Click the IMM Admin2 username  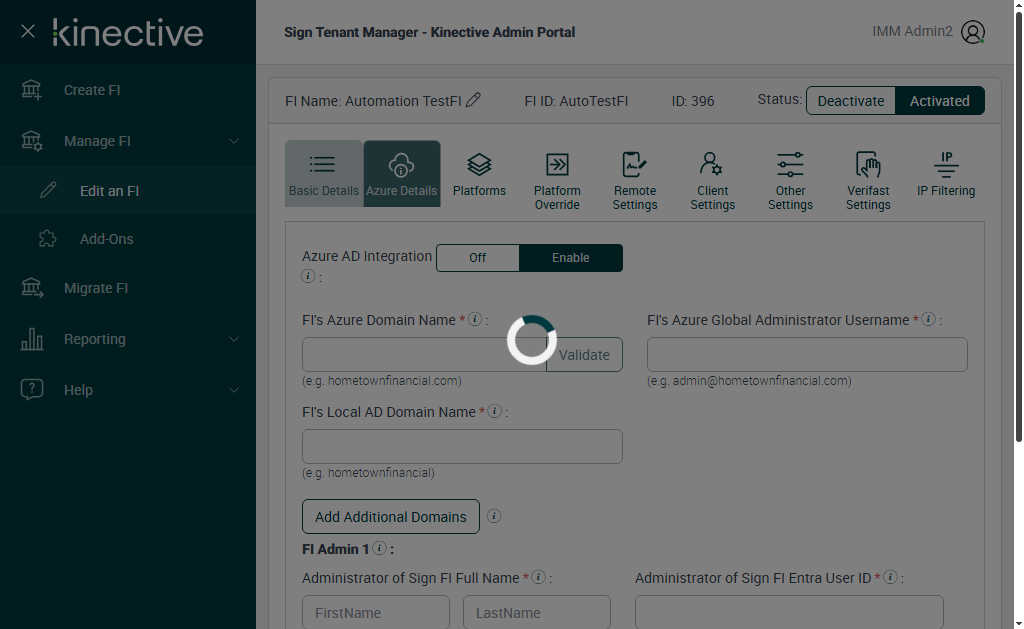click(x=912, y=31)
